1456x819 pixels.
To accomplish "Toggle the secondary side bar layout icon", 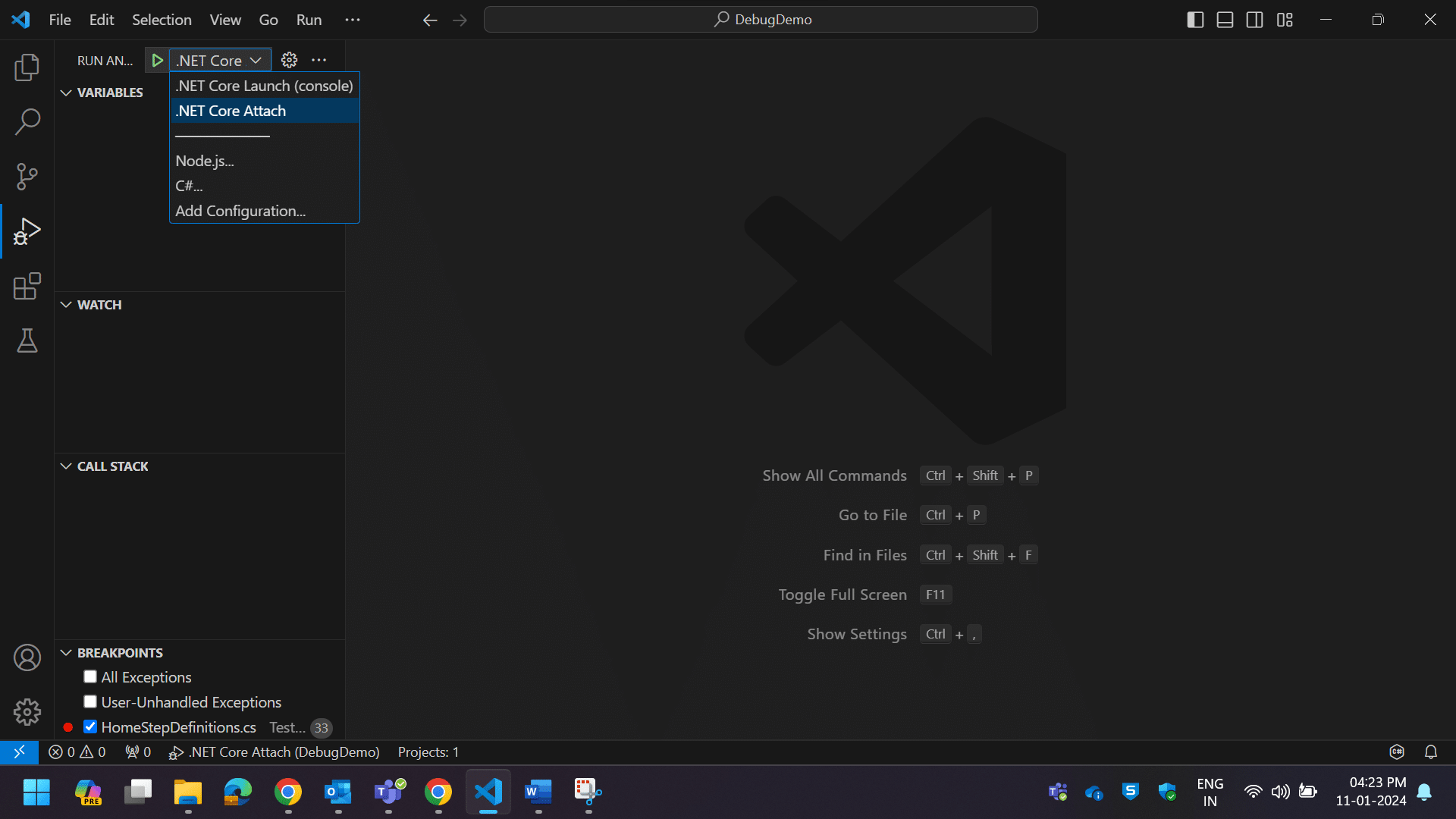I will 1255,20.
